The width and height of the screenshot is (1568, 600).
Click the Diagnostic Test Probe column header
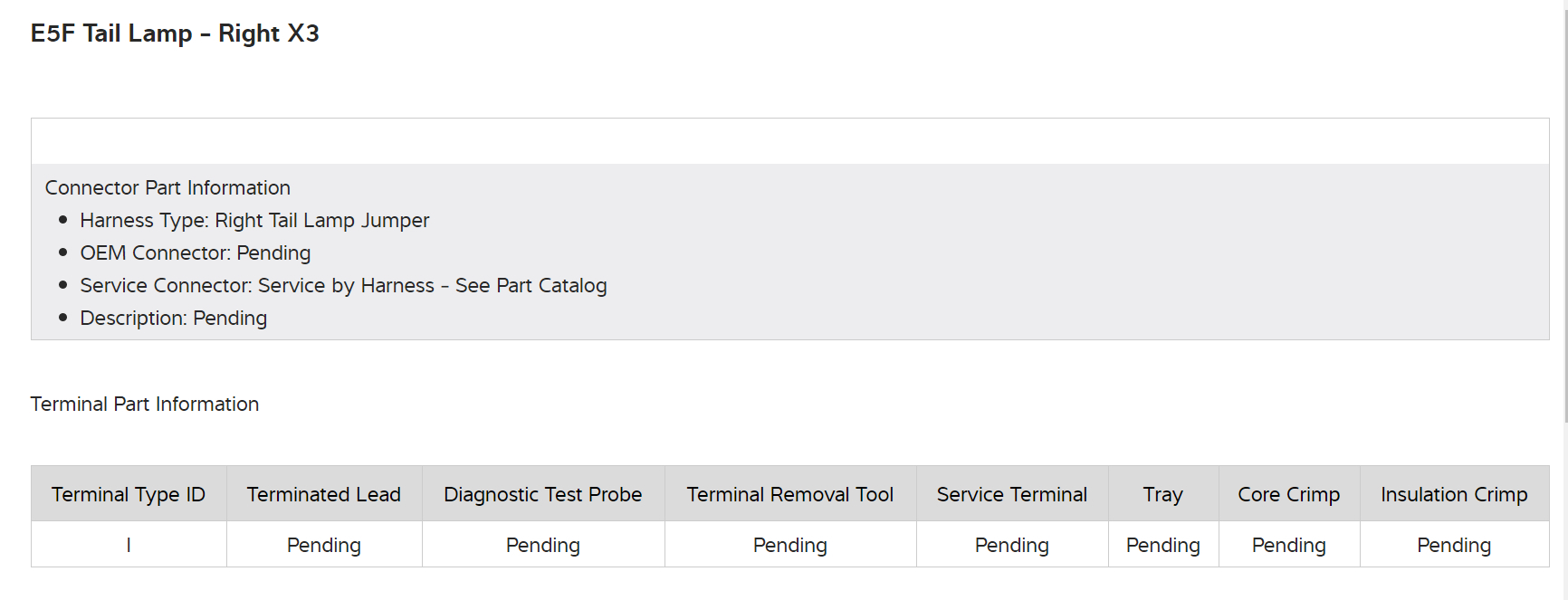pyautogui.click(x=543, y=494)
